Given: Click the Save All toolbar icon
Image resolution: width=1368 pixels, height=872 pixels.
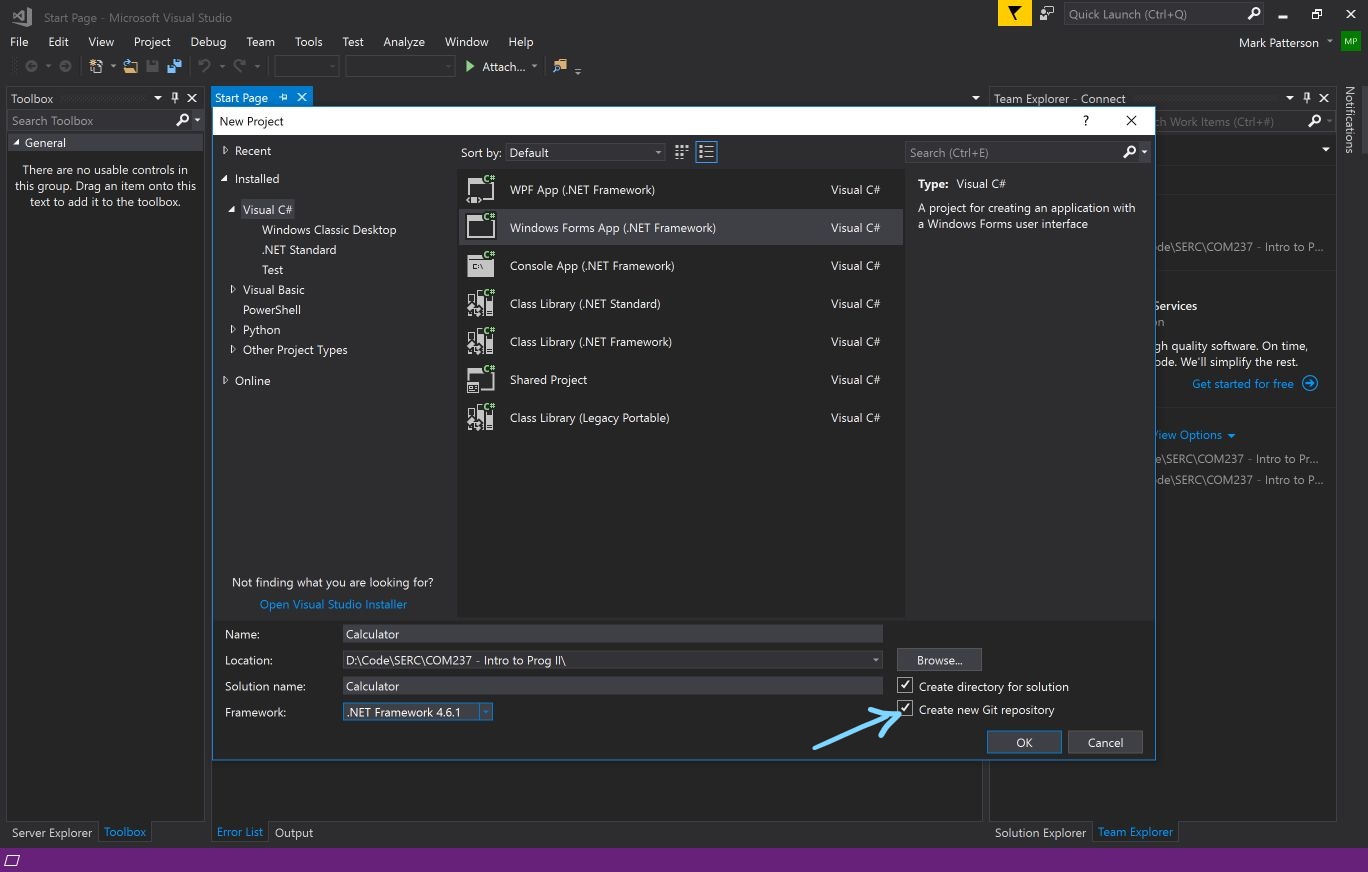Looking at the screenshot, I should point(174,66).
